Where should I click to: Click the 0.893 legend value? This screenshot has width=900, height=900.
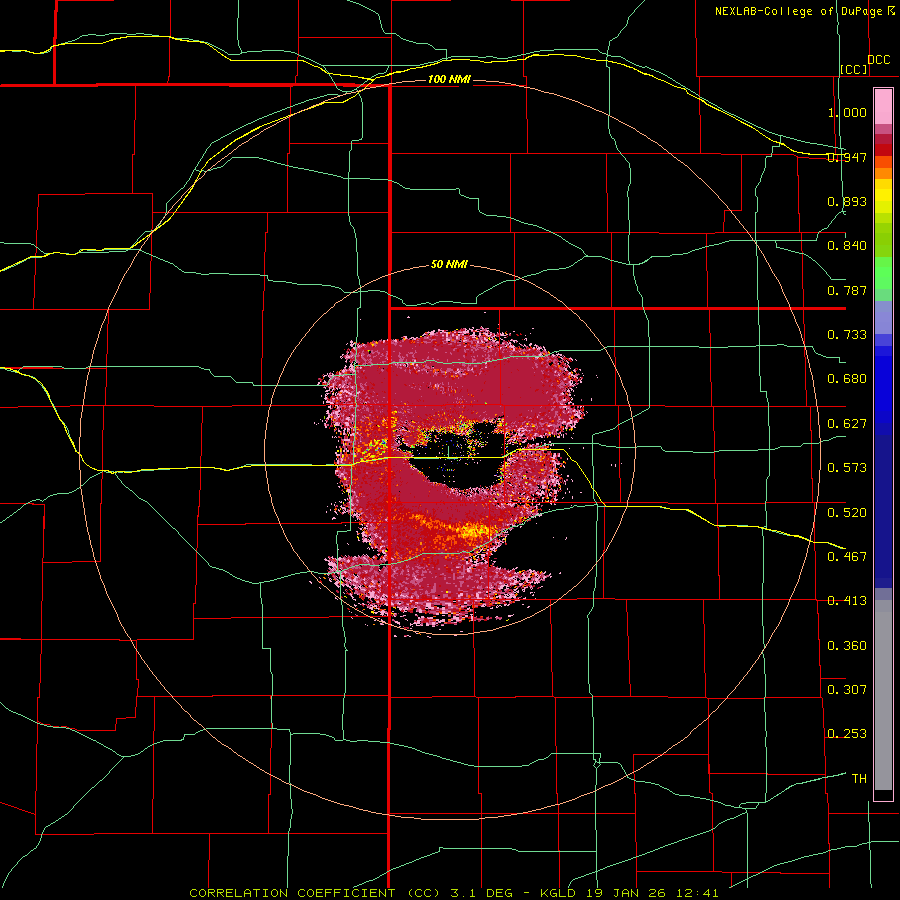point(847,201)
